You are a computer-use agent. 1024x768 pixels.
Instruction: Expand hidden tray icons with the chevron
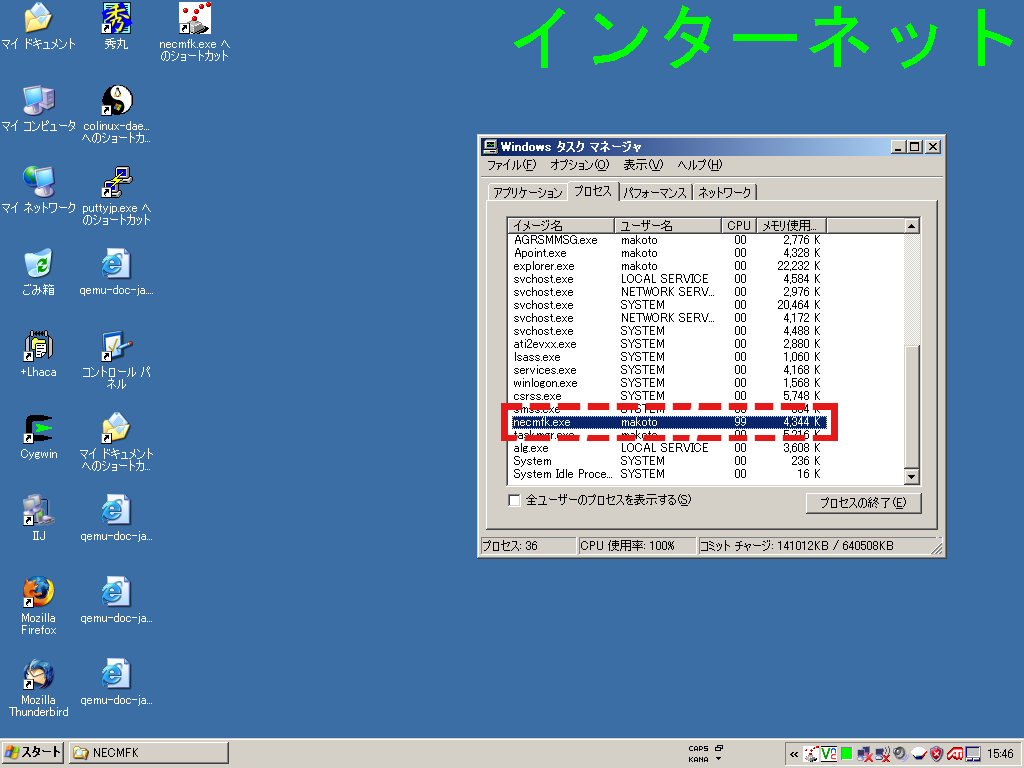click(x=794, y=754)
